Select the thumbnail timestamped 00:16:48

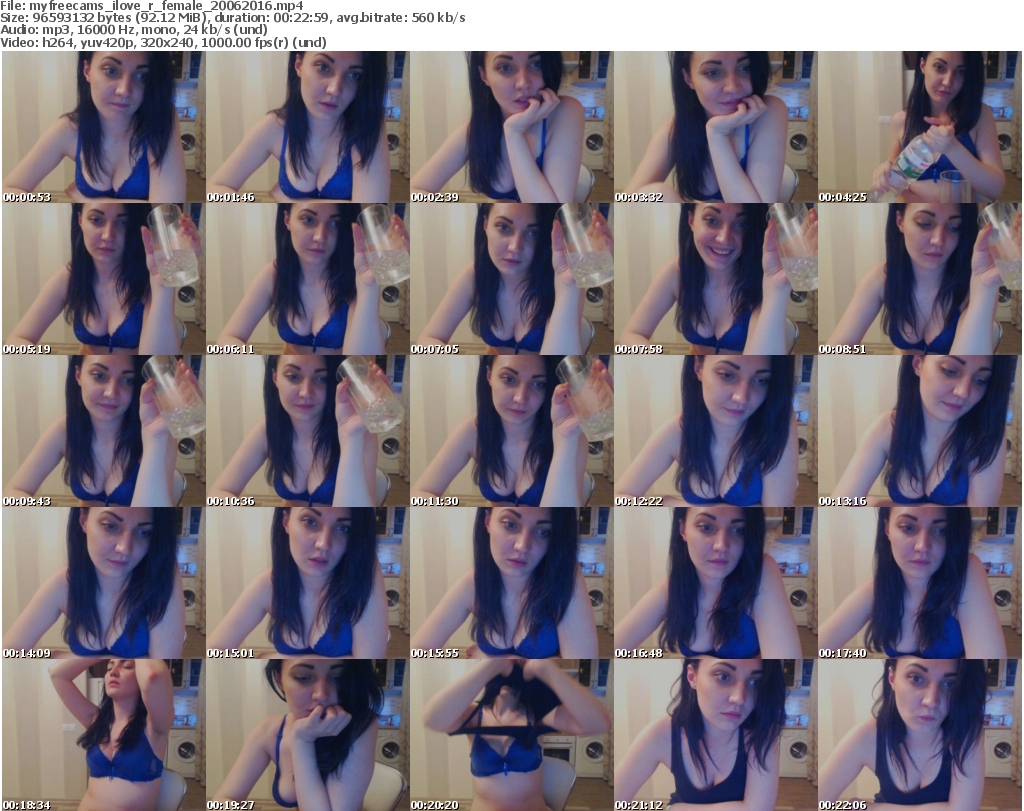[715, 583]
